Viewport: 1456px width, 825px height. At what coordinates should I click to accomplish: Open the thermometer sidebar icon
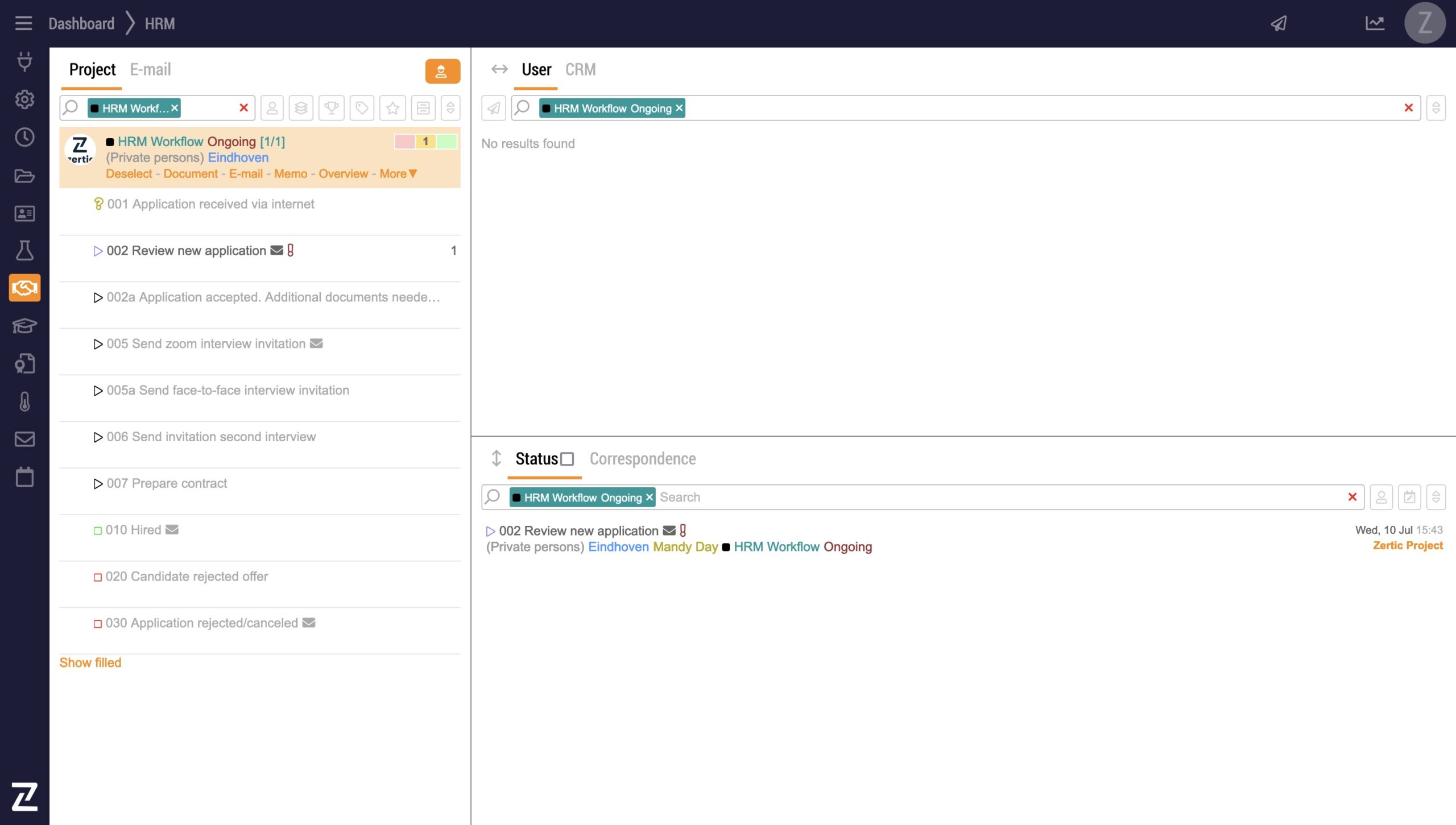tap(24, 401)
